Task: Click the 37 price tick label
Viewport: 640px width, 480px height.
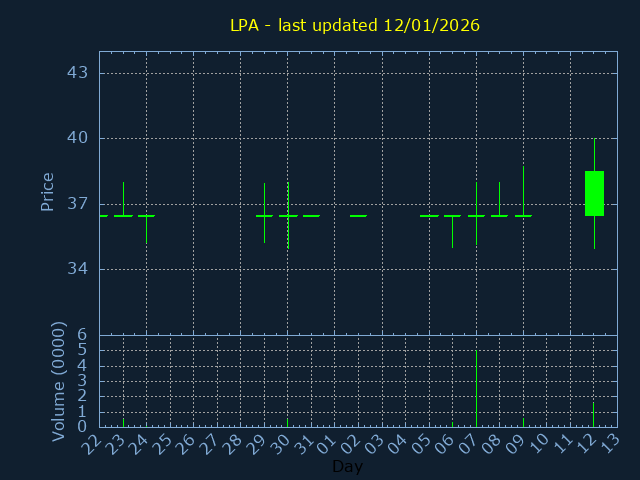Action: [78, 204]
